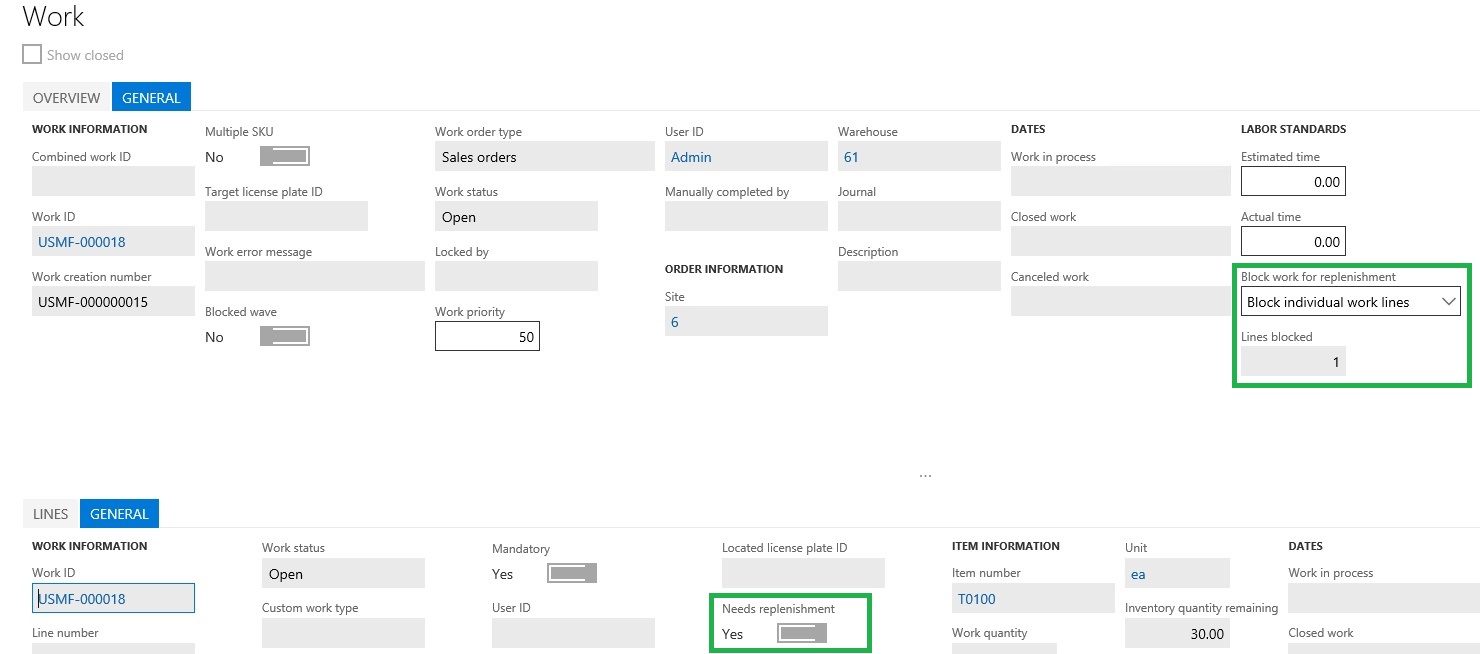Switch to the Overview tab
1480x654 pixels.
(x=66, y=98)
